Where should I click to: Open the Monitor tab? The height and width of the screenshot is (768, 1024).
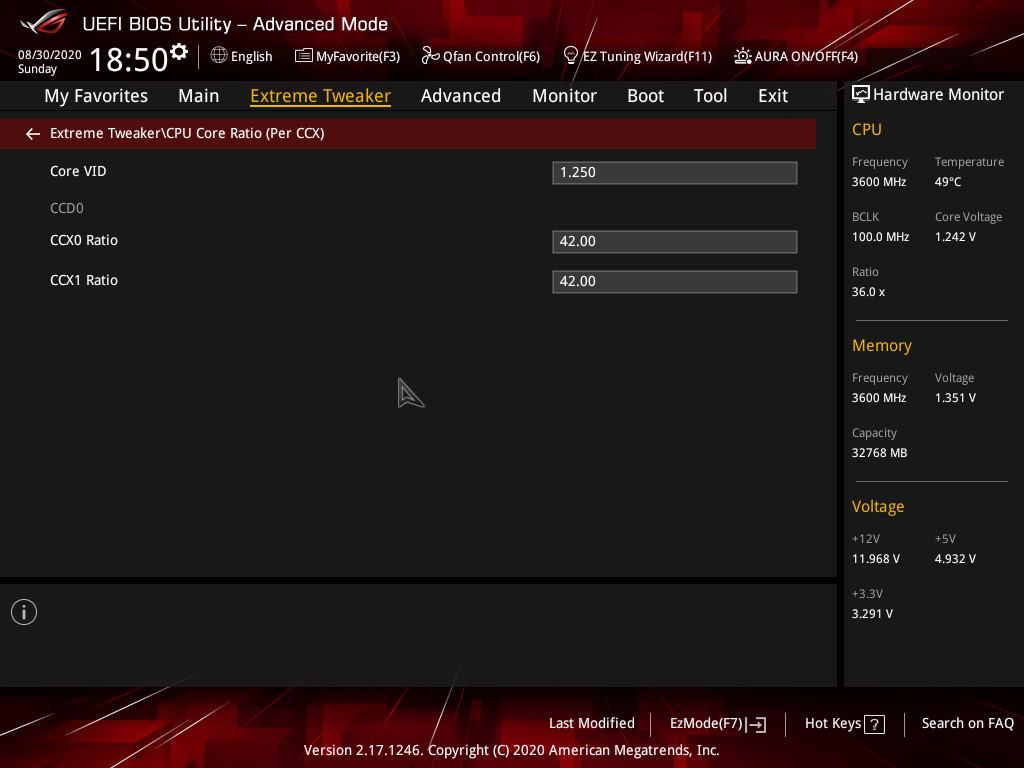(x=564, y=96)
